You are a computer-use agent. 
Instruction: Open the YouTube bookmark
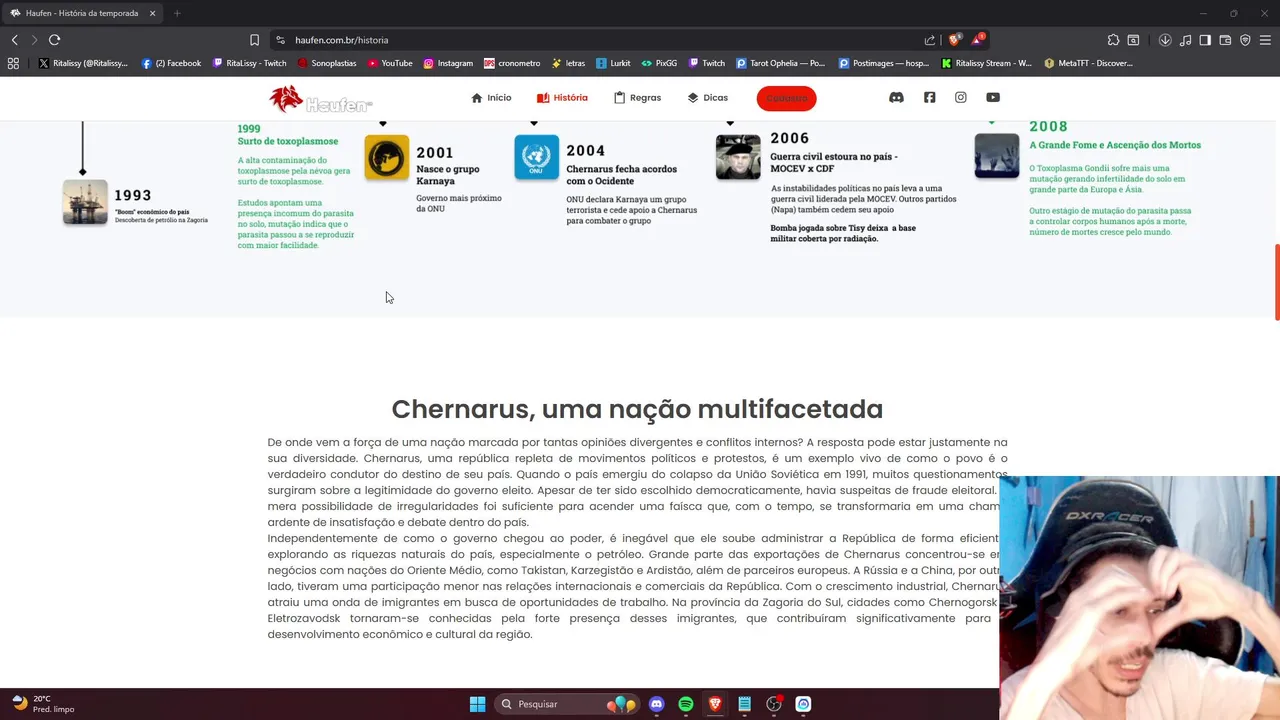[x=390, y=63]
